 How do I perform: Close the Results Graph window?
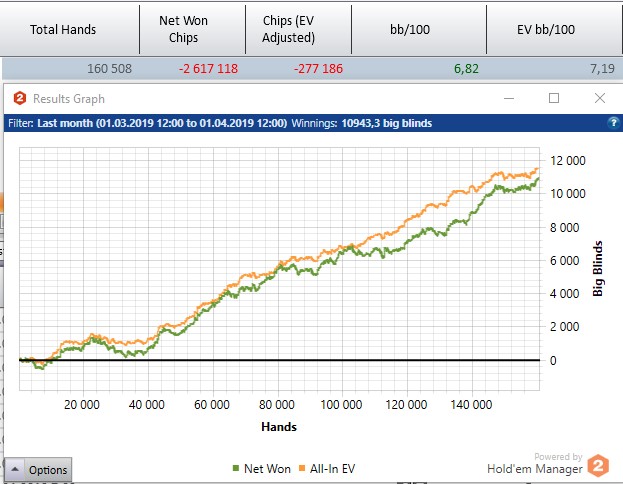(x=600, y=98)
